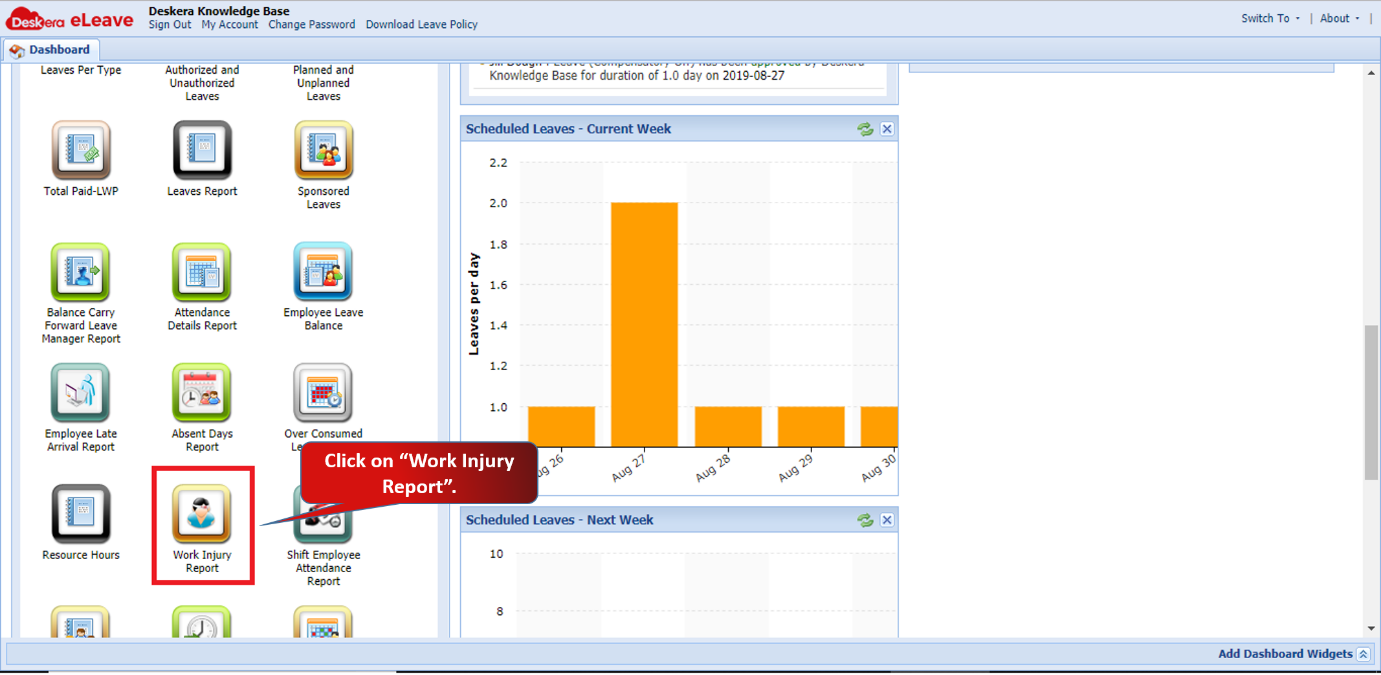Open the Absent Days Report icon
Image resolution: width=1381 pixels, height=675 pixels.
coord(202,393)
